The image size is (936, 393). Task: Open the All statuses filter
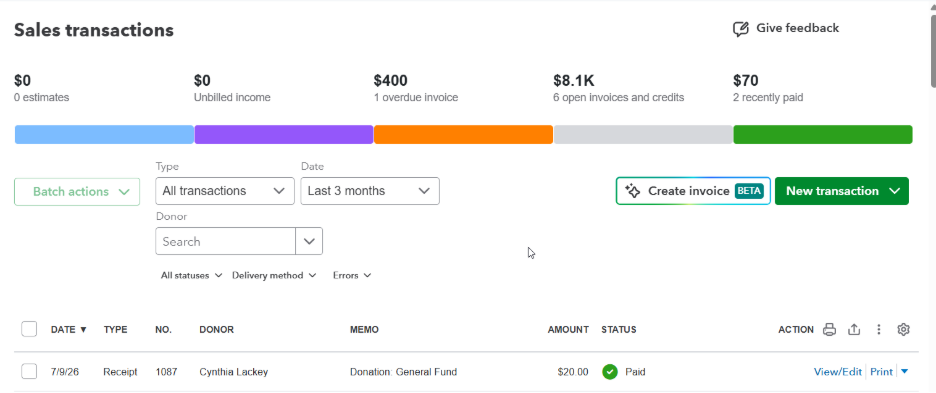tap(191, 275)
